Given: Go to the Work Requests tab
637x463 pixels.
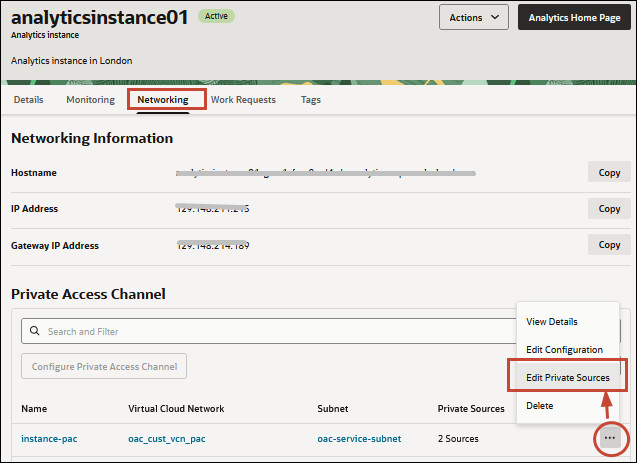Looking at the screenshot, I should 243,100.
